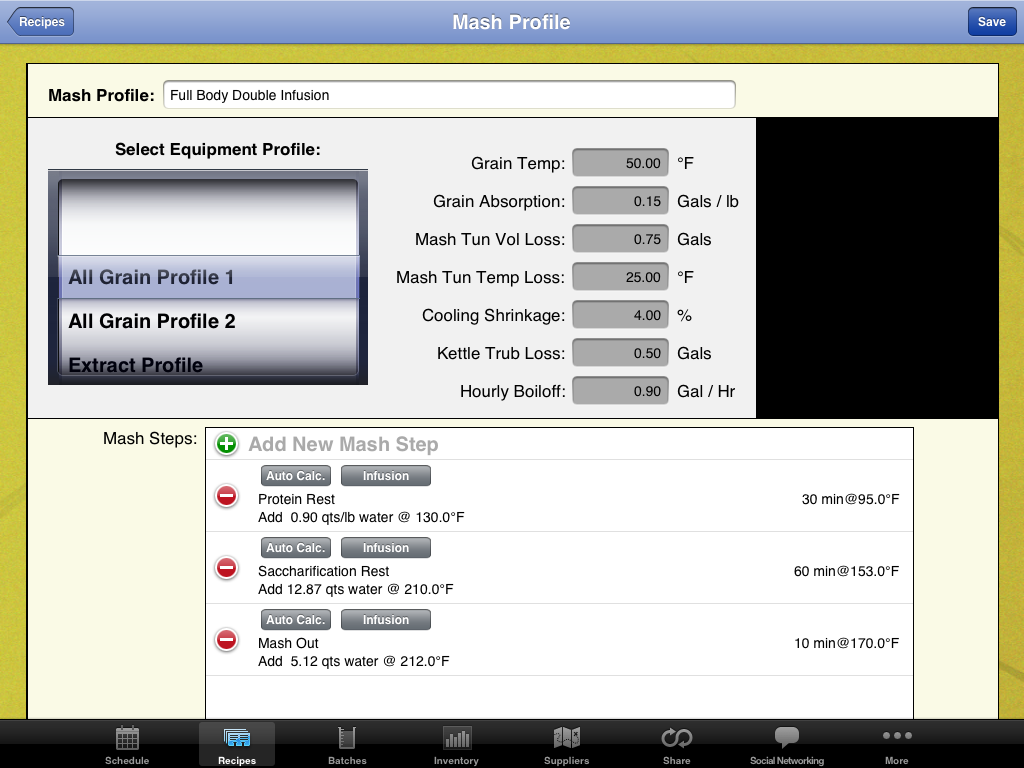Open the Social Networking tab
This screenshot has width=1024, height=768.
coord(787,744)
